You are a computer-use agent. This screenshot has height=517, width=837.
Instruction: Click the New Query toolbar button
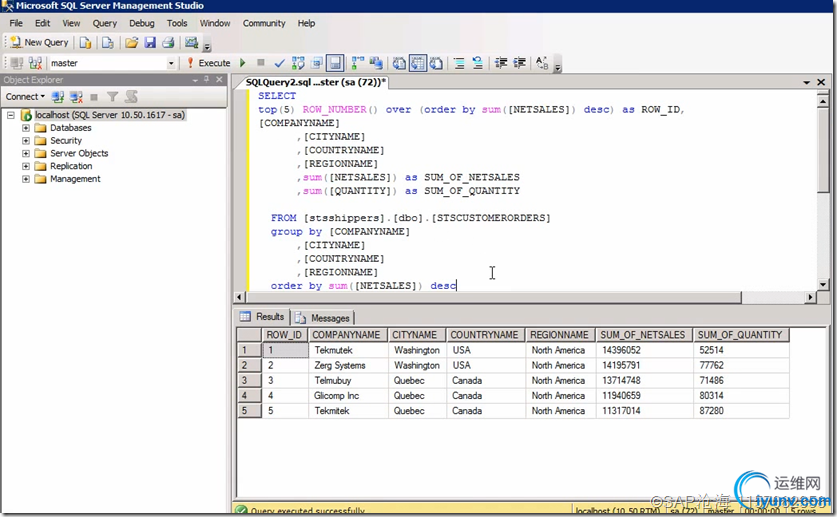[38, 43]
